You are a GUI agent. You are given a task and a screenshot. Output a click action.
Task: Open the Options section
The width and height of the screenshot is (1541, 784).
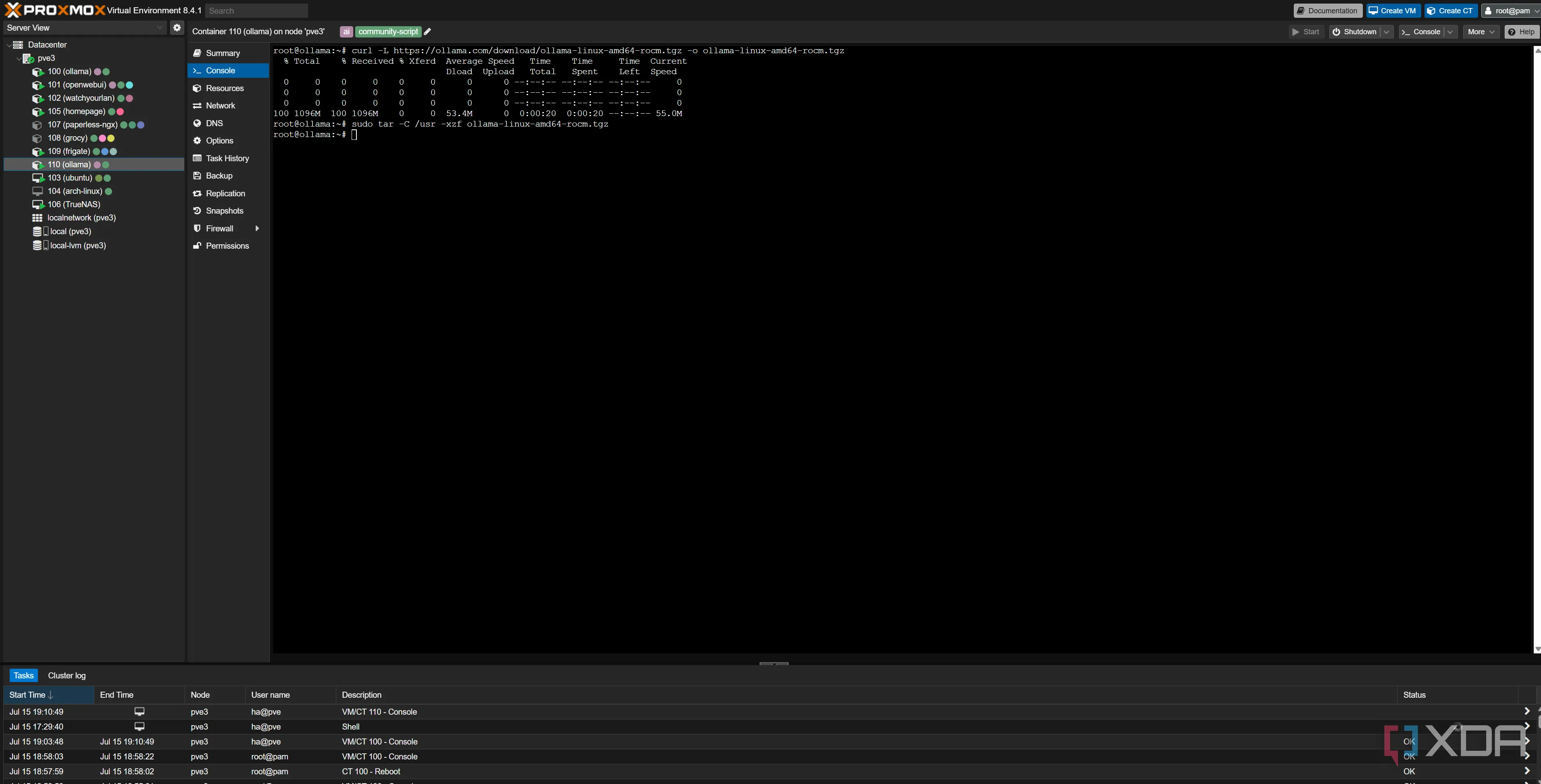coord(219,141)
